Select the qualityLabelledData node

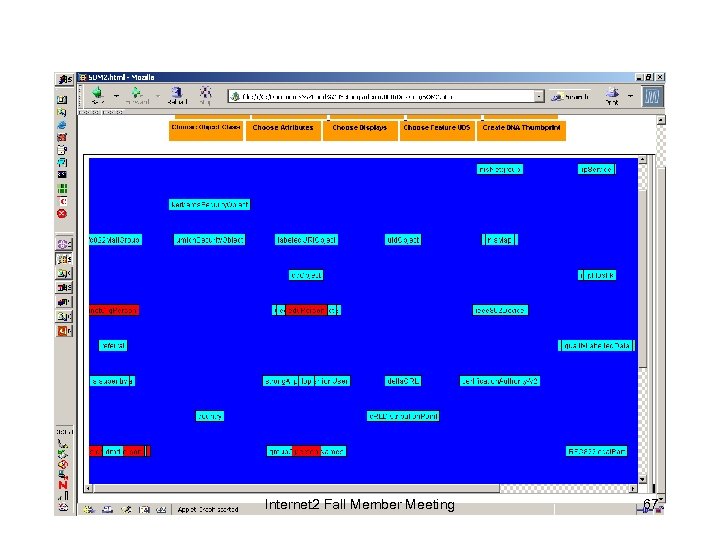click(596, 345)
